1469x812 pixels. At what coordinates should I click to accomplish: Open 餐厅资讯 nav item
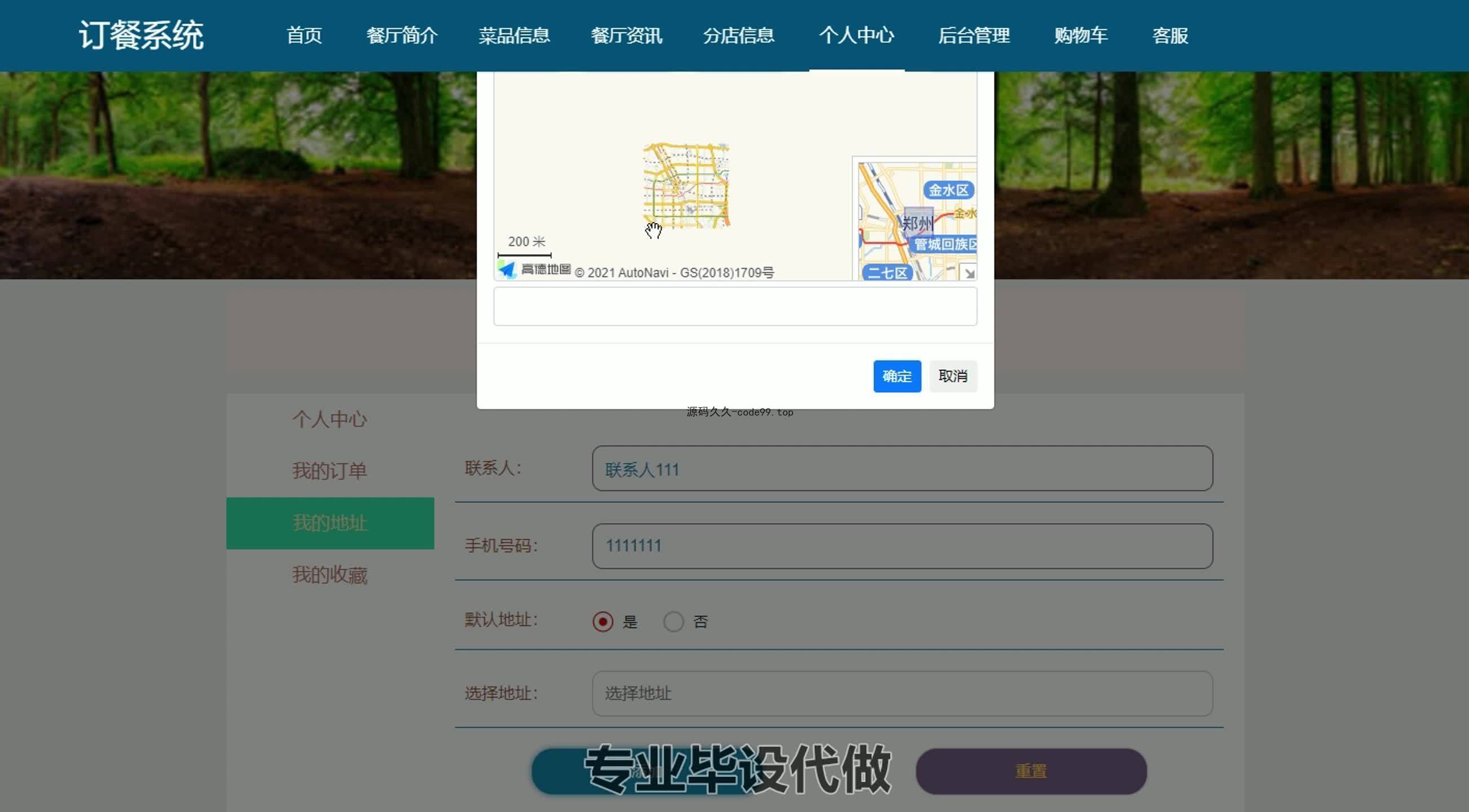pyautogui.click(x=626, y=36)
